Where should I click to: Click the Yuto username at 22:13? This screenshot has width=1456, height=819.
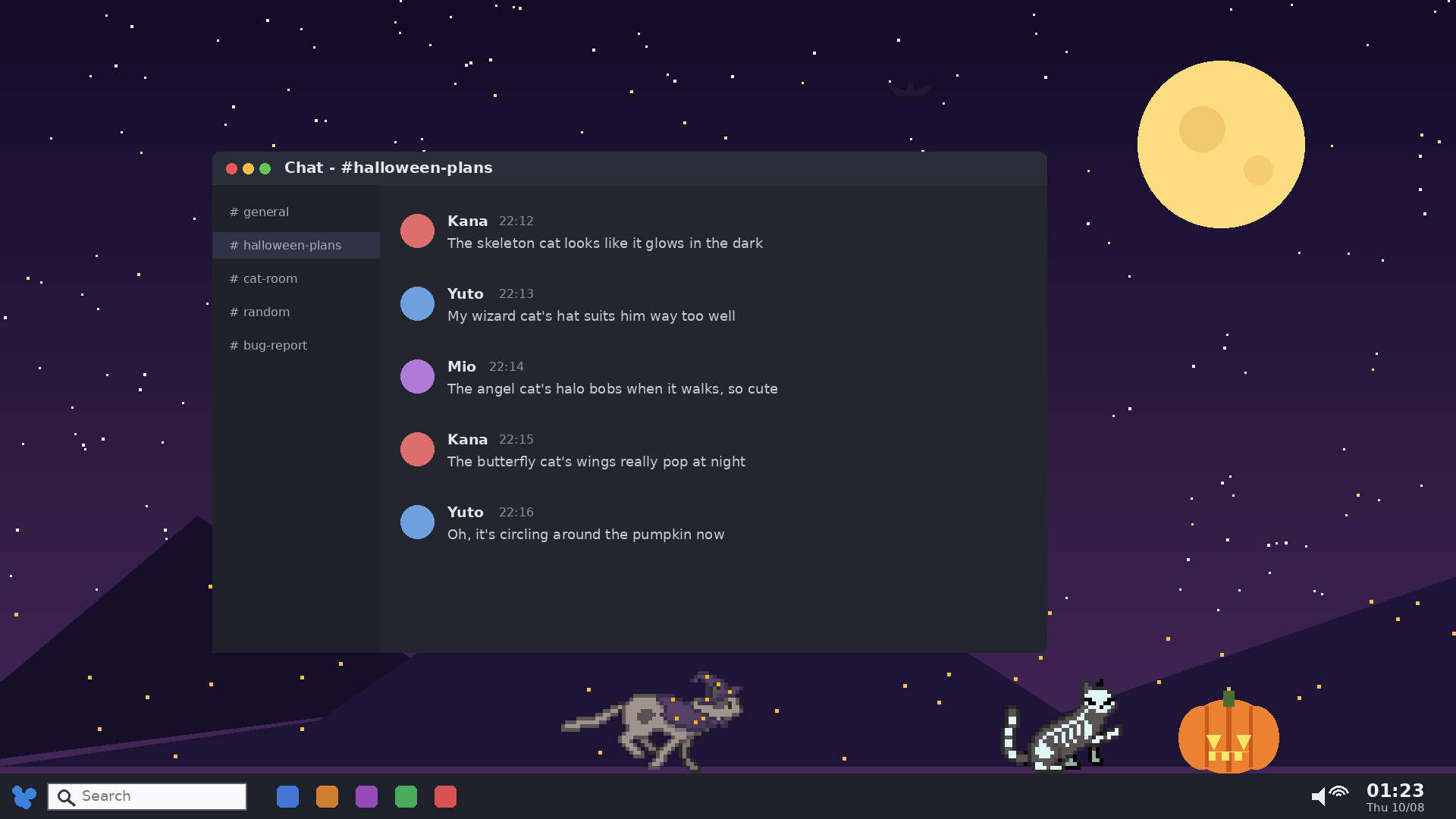pyautogui.click(x=465, y=293)
